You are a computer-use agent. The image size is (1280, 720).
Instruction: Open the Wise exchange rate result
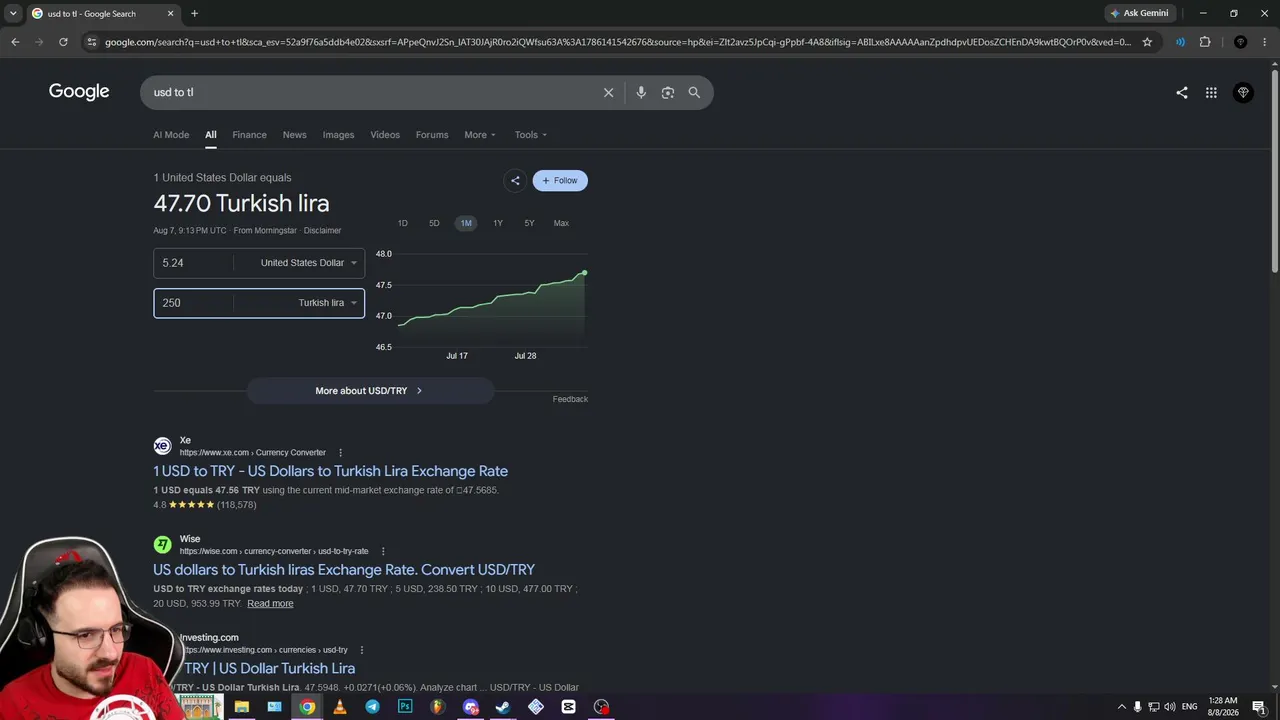click(344, 570)
